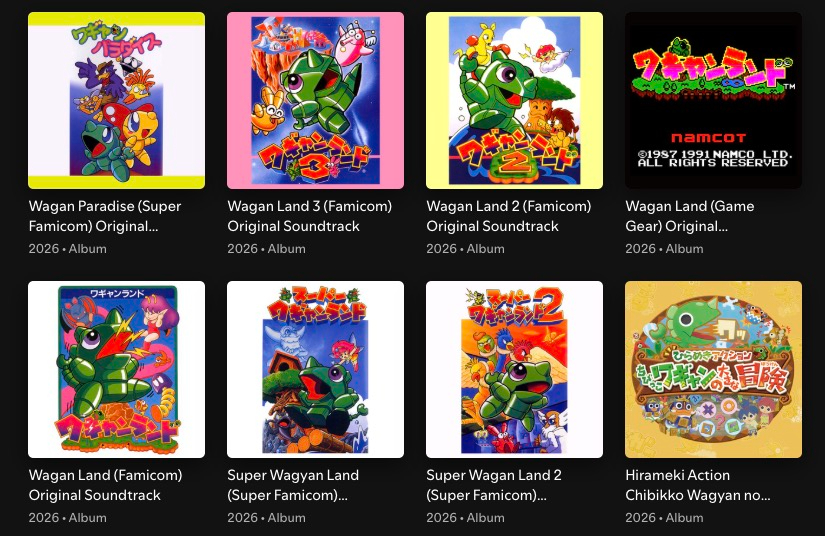Select 2026 Album subtitle under Hirameki Action
Image resolution: width=825 pixels, height=536 pixels.
point(664,518)
